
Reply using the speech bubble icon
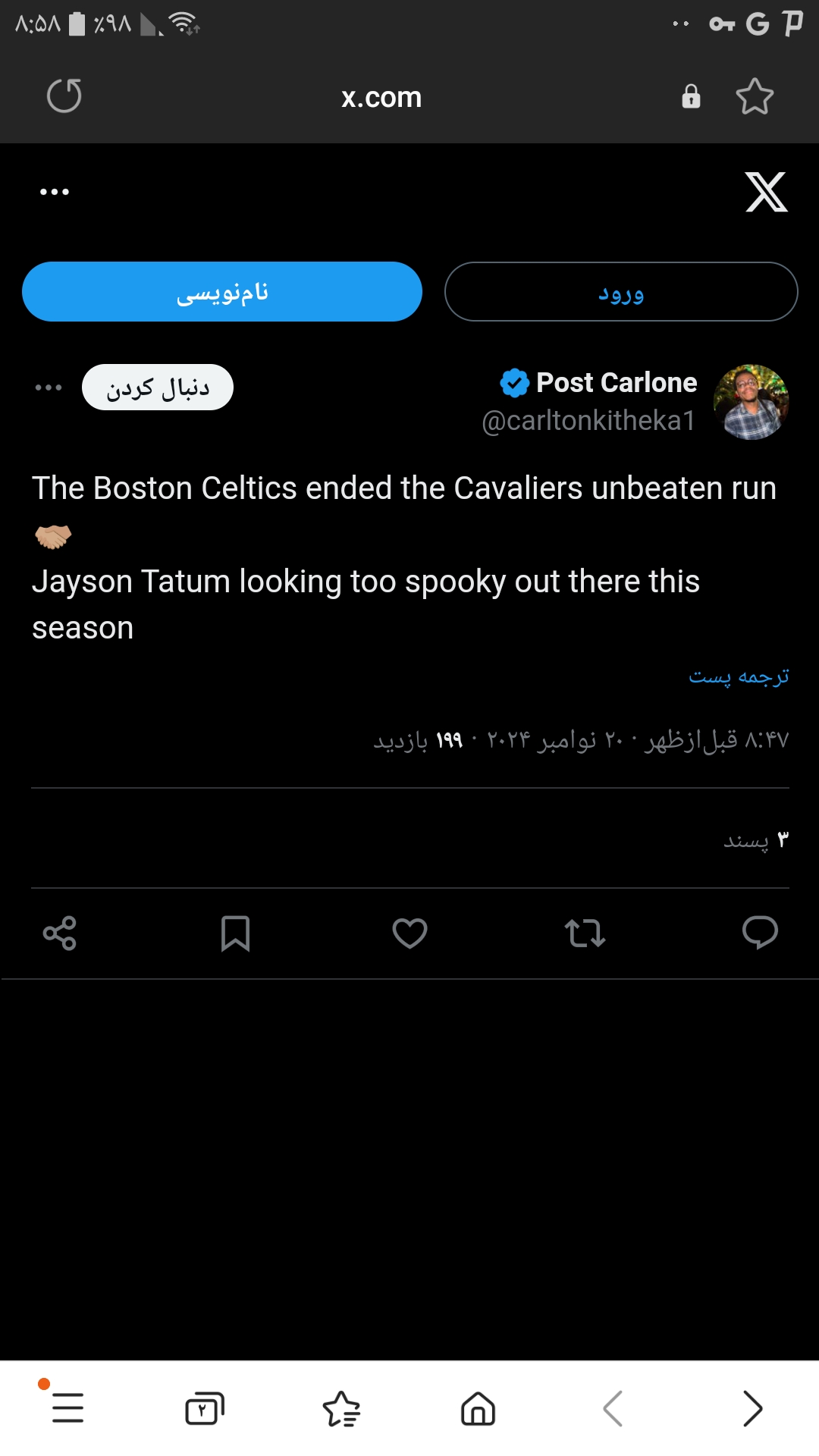pyautogui.click(x=760, y=933)
